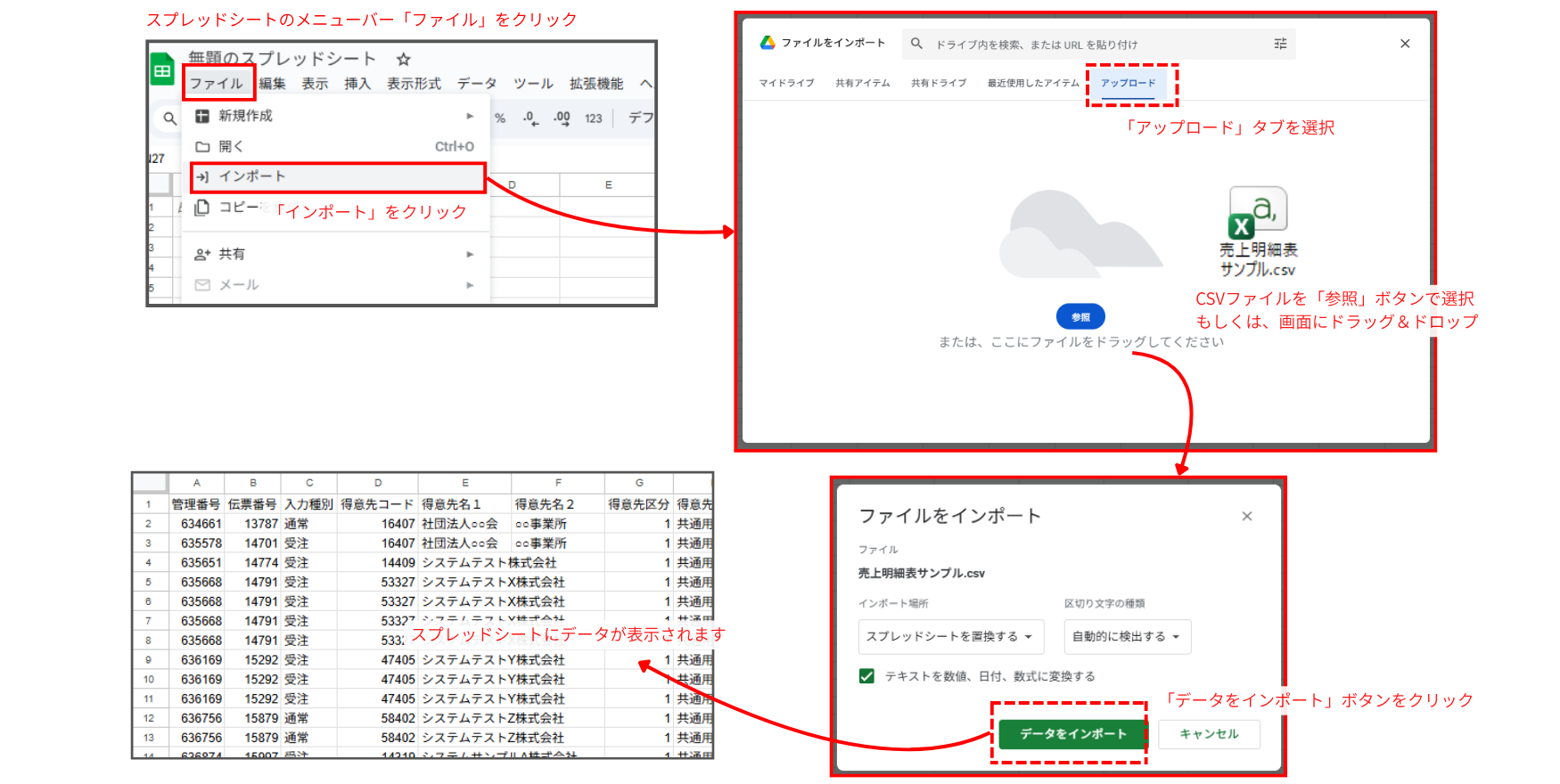Click the 新規作成 menu entry icon
Image resolution: width=1560 pixels, height=784 pixels.
pos(202,116)
